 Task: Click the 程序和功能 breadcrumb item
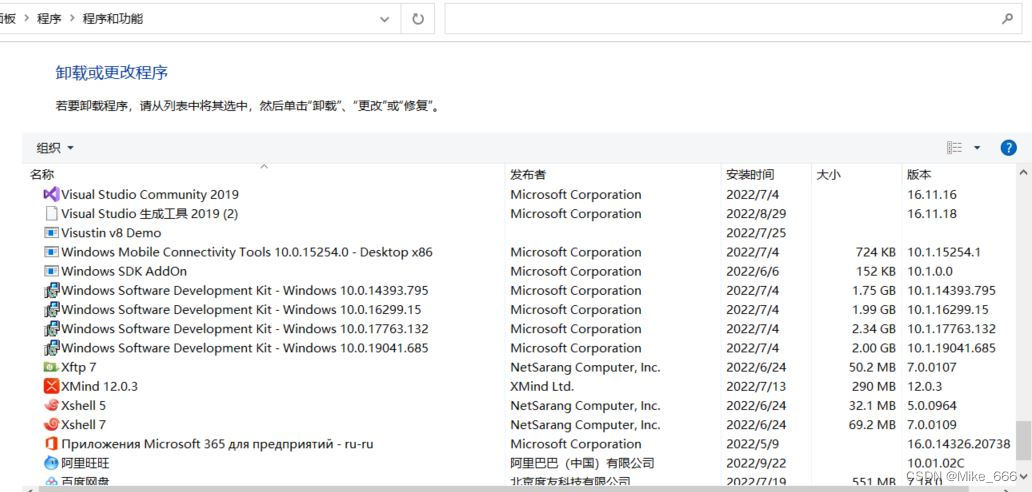[112, 19]
